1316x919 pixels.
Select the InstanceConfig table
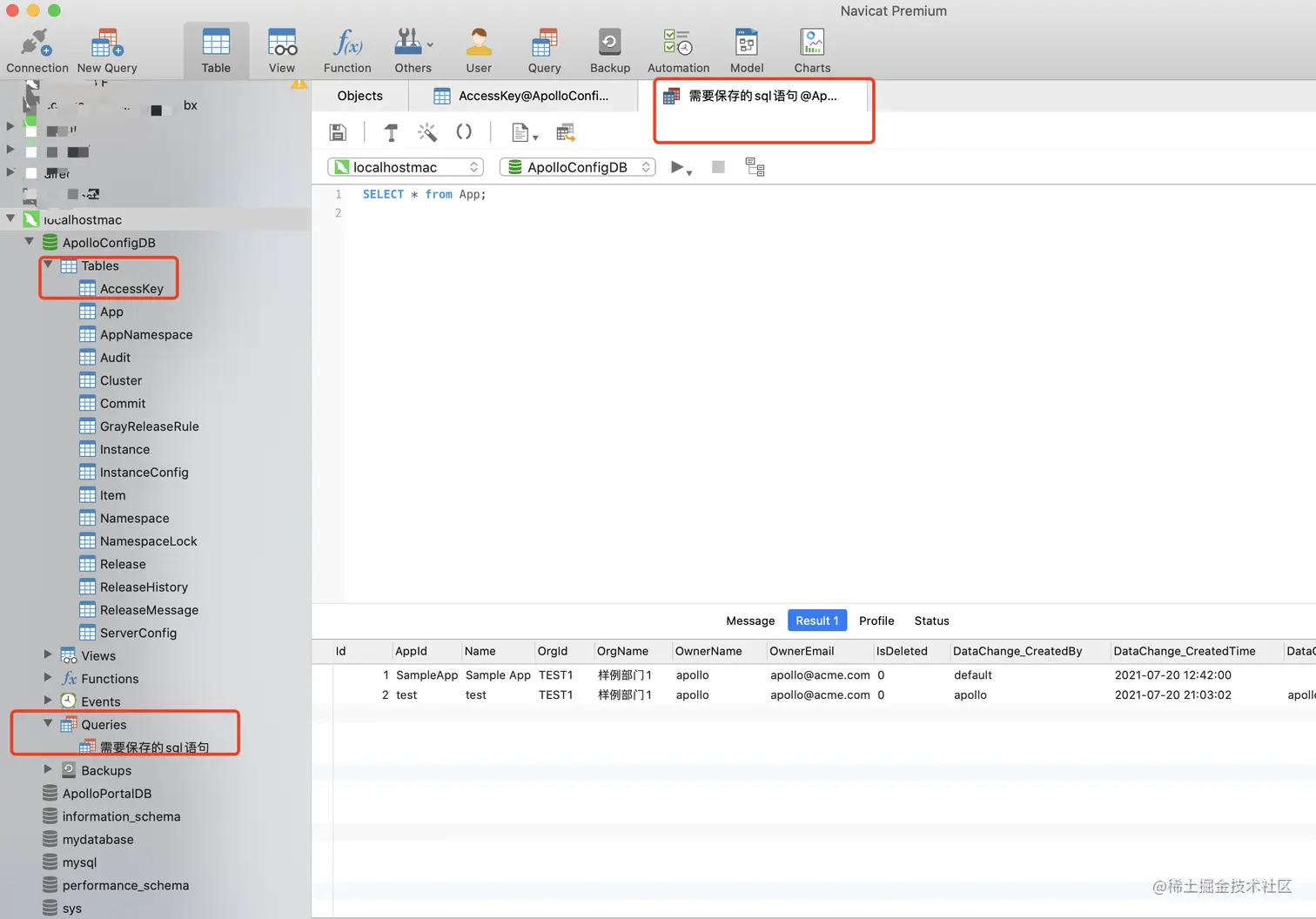(x=144, y=473)
